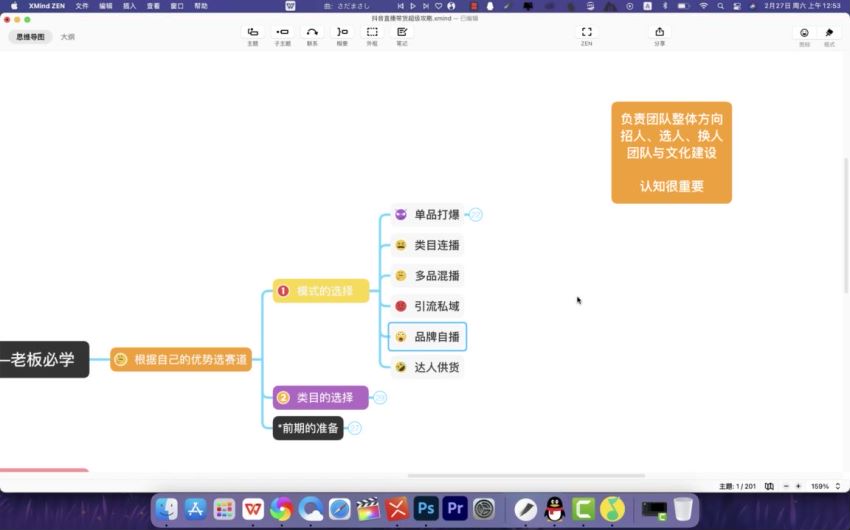This screenshot has width=850, height=530.
Task: Select the 老板必学 central topic
Action: coord(44,359)
